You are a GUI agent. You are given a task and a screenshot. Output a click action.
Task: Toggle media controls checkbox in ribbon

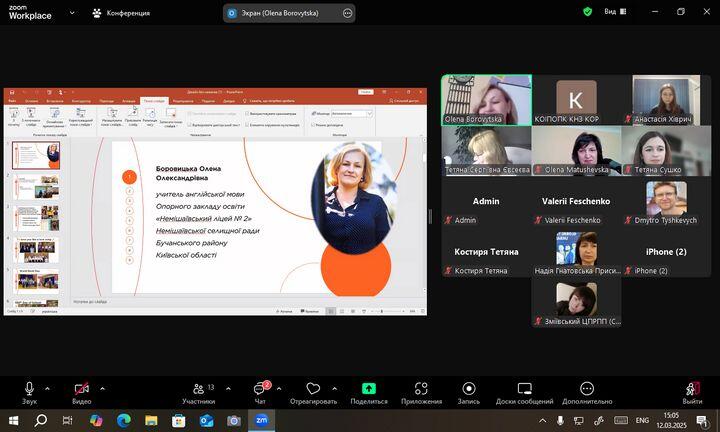(x=272, y=125)
